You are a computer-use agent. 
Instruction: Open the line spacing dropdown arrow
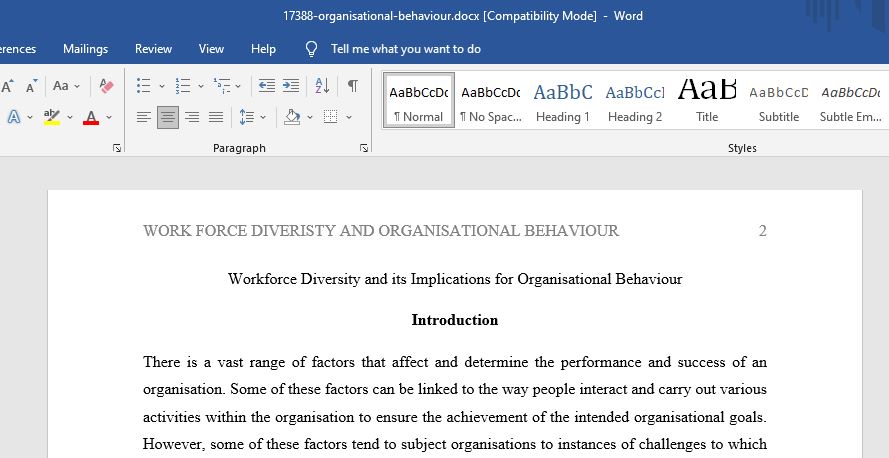click(x=263, y=117)
